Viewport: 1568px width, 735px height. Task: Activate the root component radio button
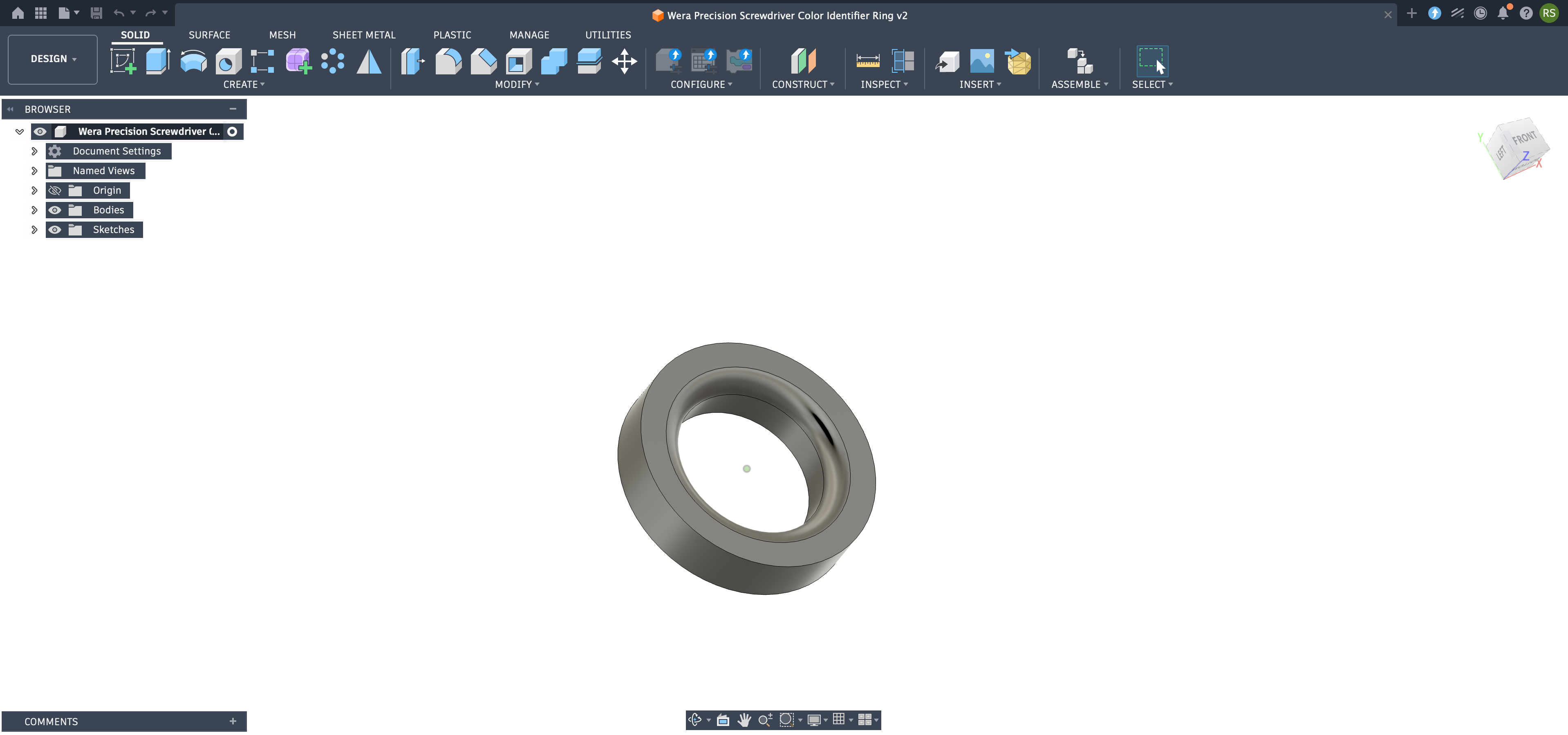[x=232, y=132]
